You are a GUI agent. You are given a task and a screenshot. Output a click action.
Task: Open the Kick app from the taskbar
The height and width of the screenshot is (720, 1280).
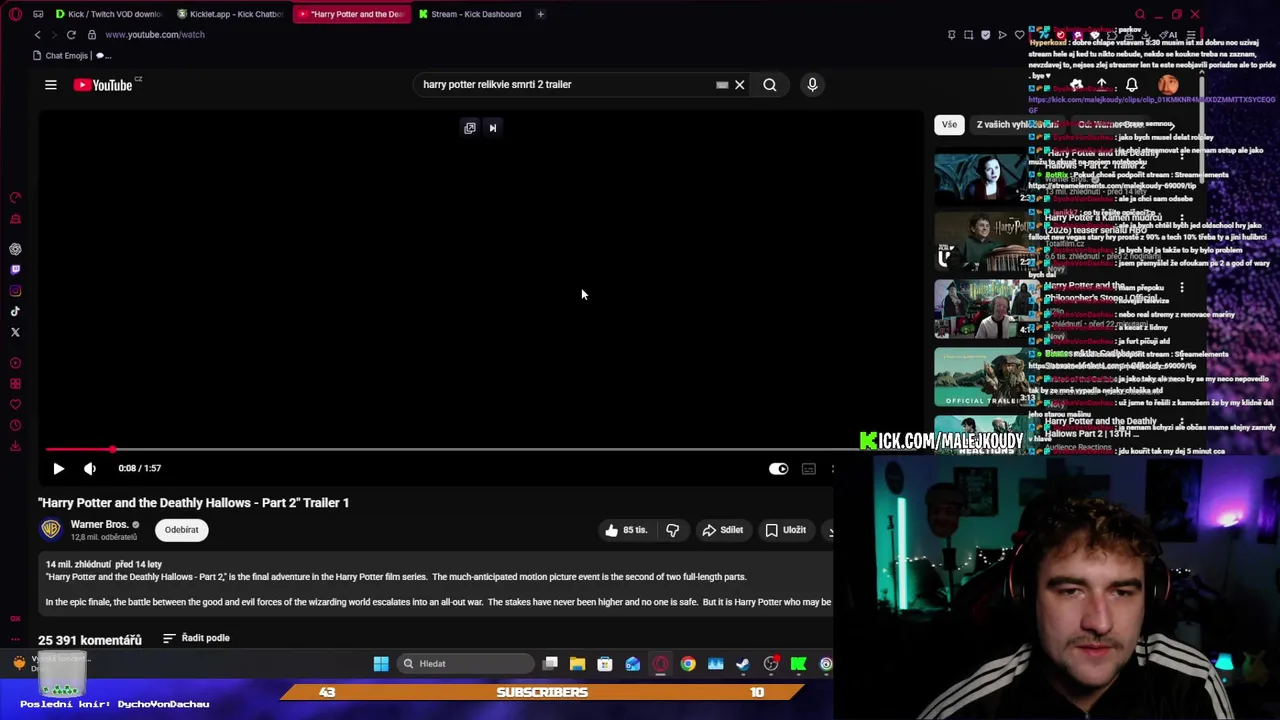798,664
